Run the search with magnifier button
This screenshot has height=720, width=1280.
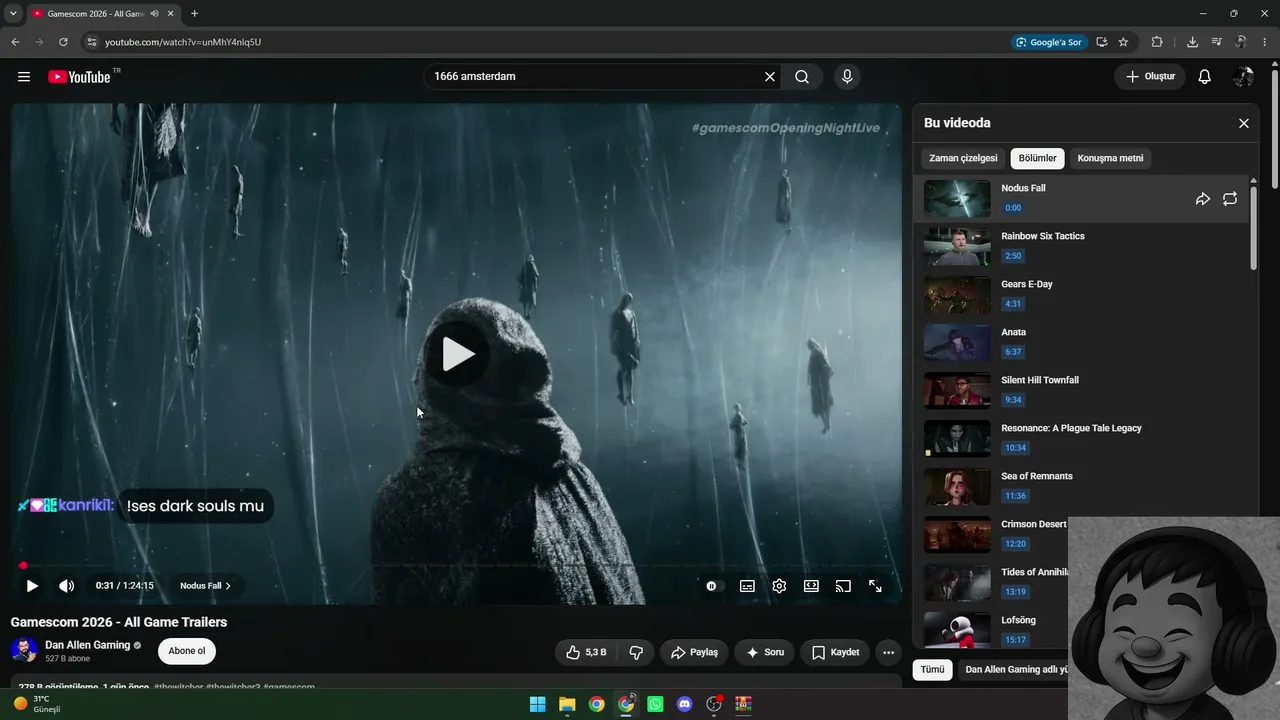click(802, 77)
